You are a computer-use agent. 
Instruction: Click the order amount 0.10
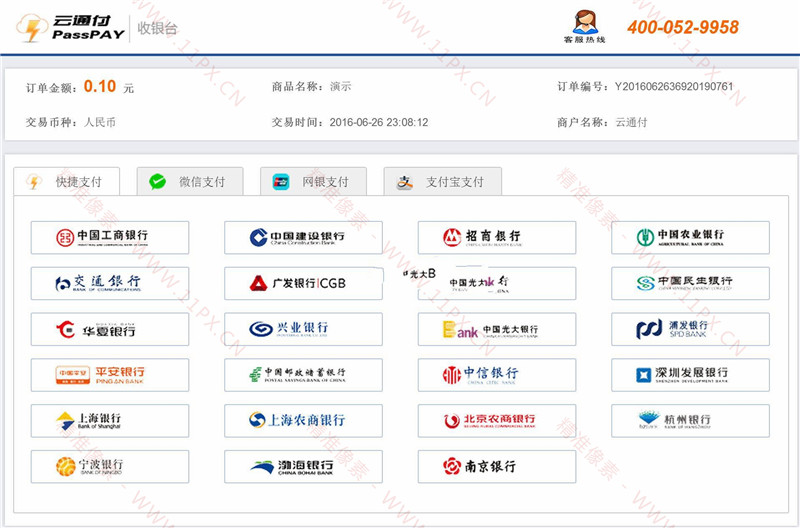point(100,86)
